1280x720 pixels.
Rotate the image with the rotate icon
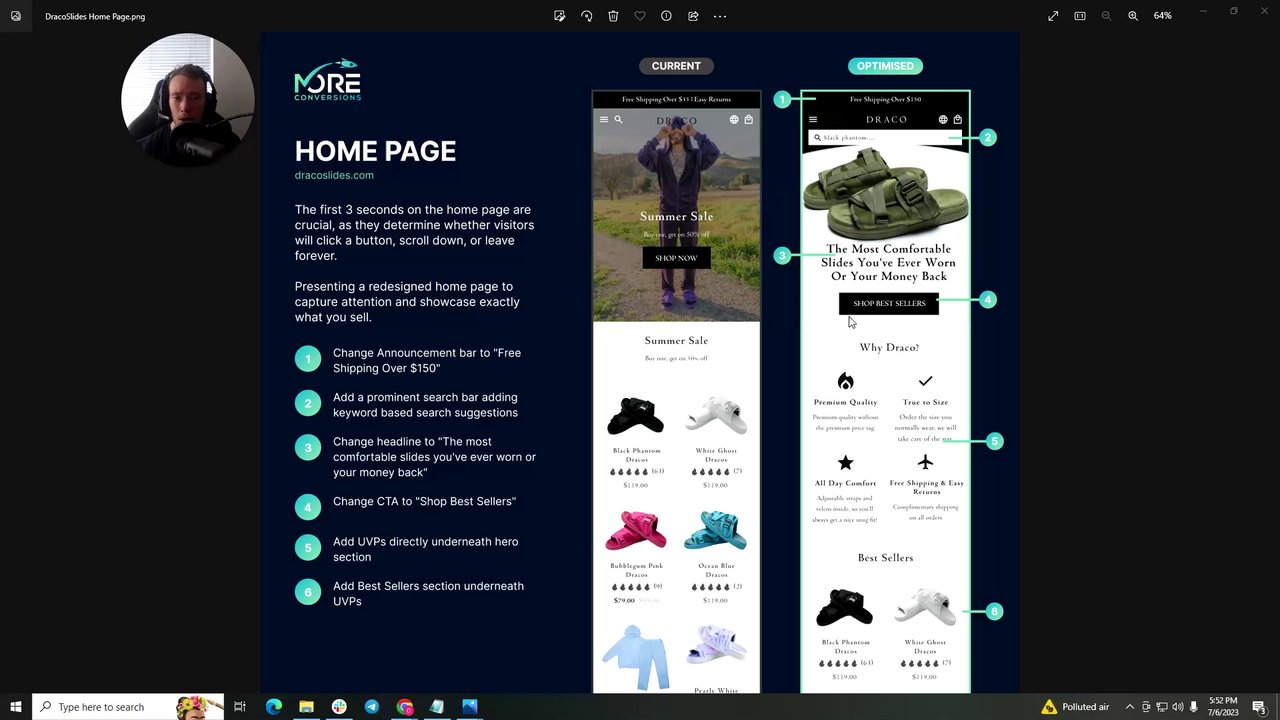[x=587, y=16]
